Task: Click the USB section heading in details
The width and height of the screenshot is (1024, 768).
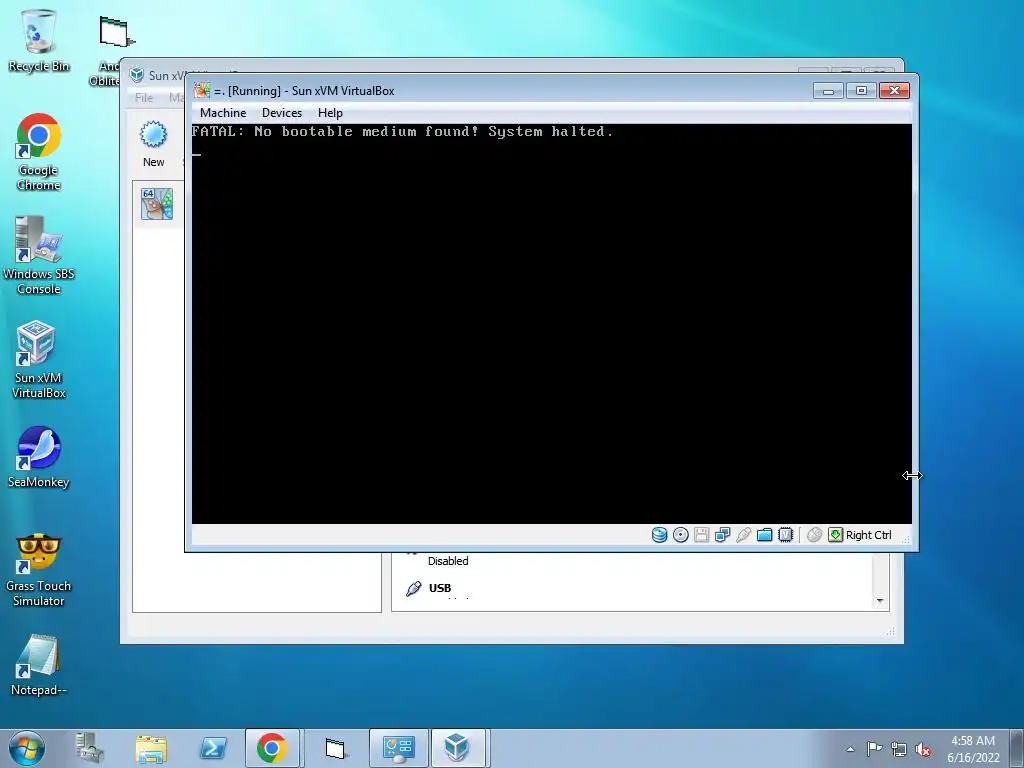Action: [x=440, y=588]
